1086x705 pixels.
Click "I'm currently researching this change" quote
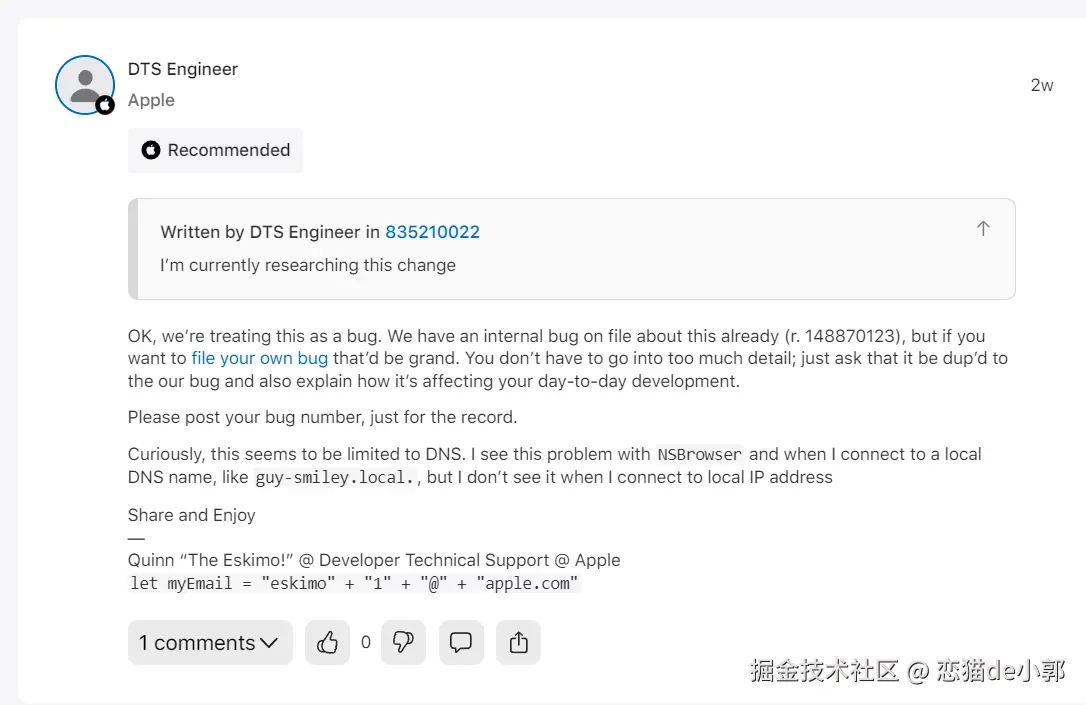pyautogui.click(x=308, y=265)
